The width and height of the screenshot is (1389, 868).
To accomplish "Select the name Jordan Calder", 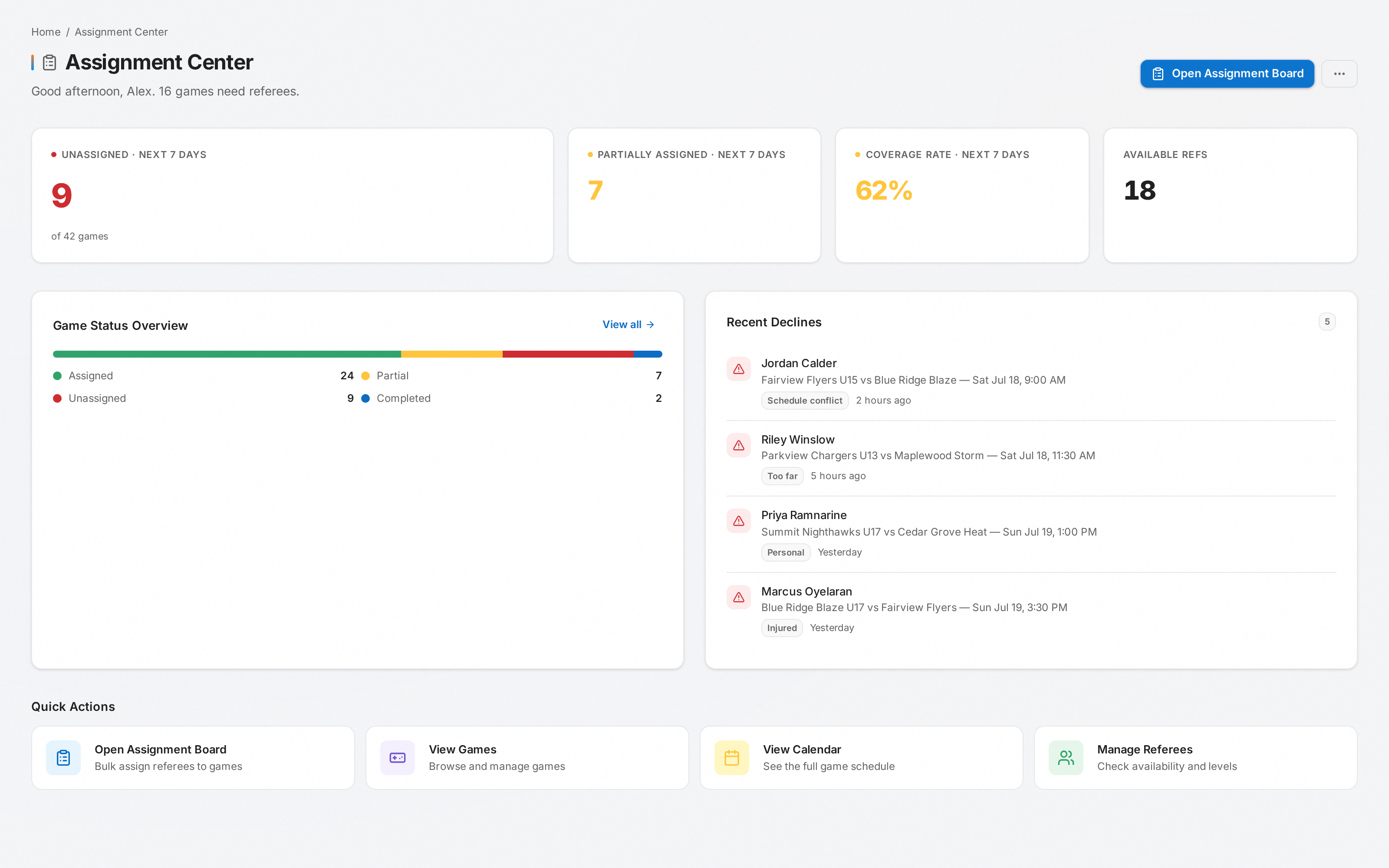I will click(x=798, y=363).
